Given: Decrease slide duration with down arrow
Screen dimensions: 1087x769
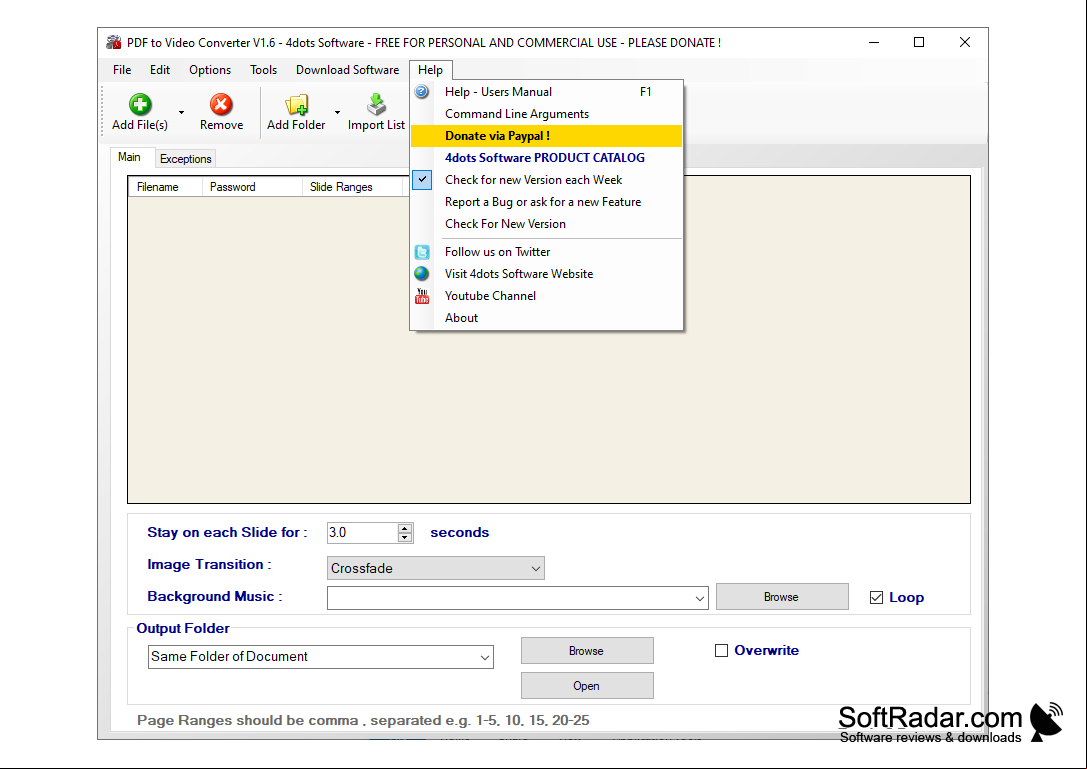Looking at the screenshot, I should tap(405, 538).
